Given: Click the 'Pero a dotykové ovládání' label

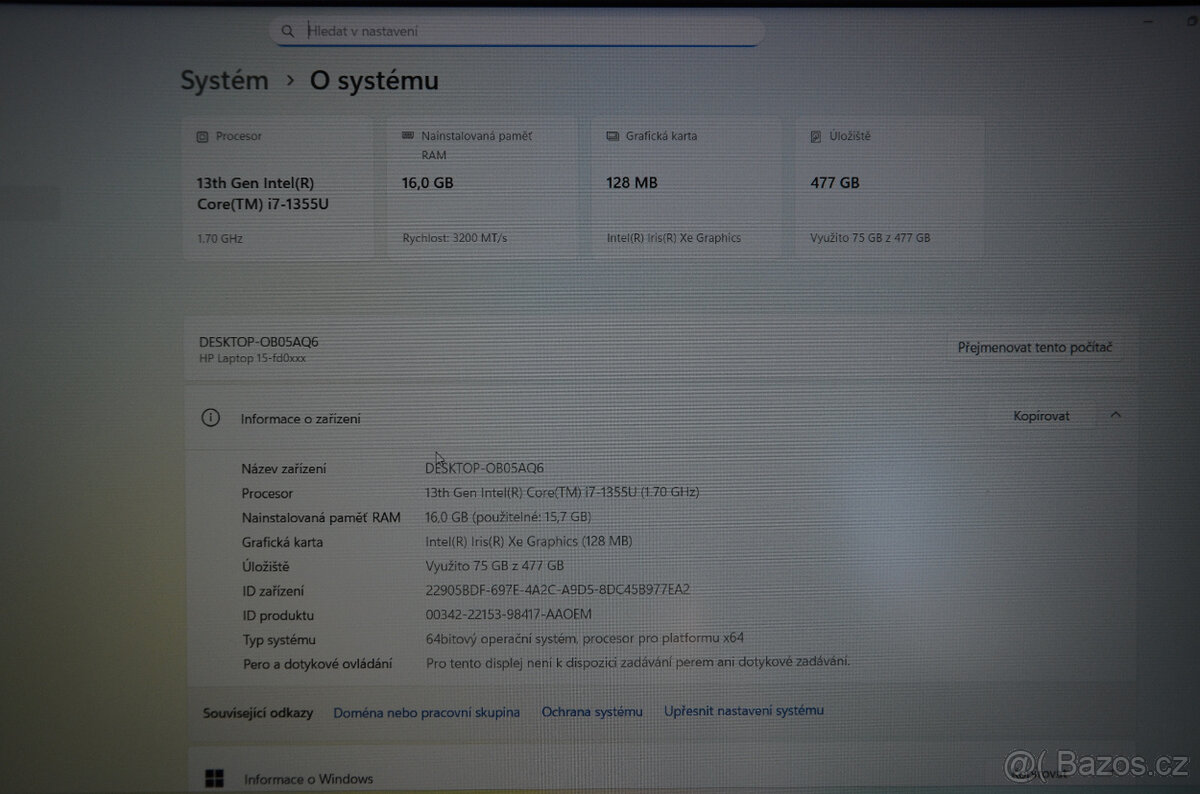Looking at the screenshot, I should tap(317, 664).
